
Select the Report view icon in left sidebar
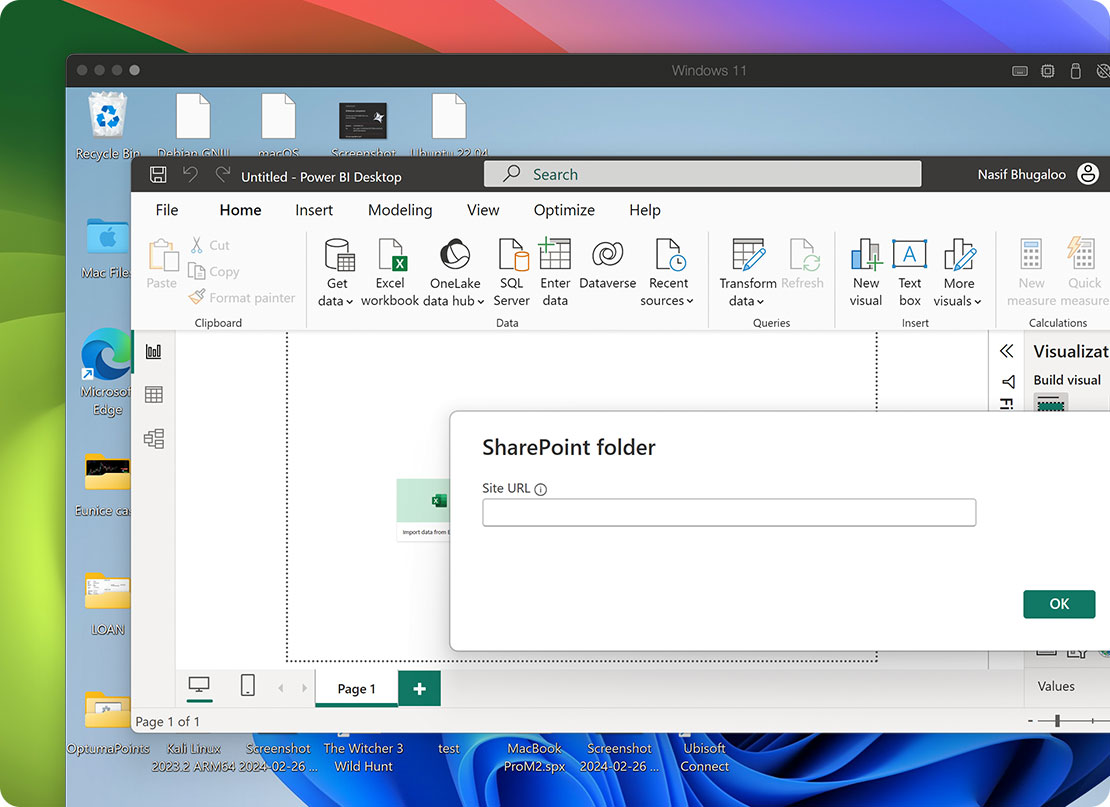point(154,351)
